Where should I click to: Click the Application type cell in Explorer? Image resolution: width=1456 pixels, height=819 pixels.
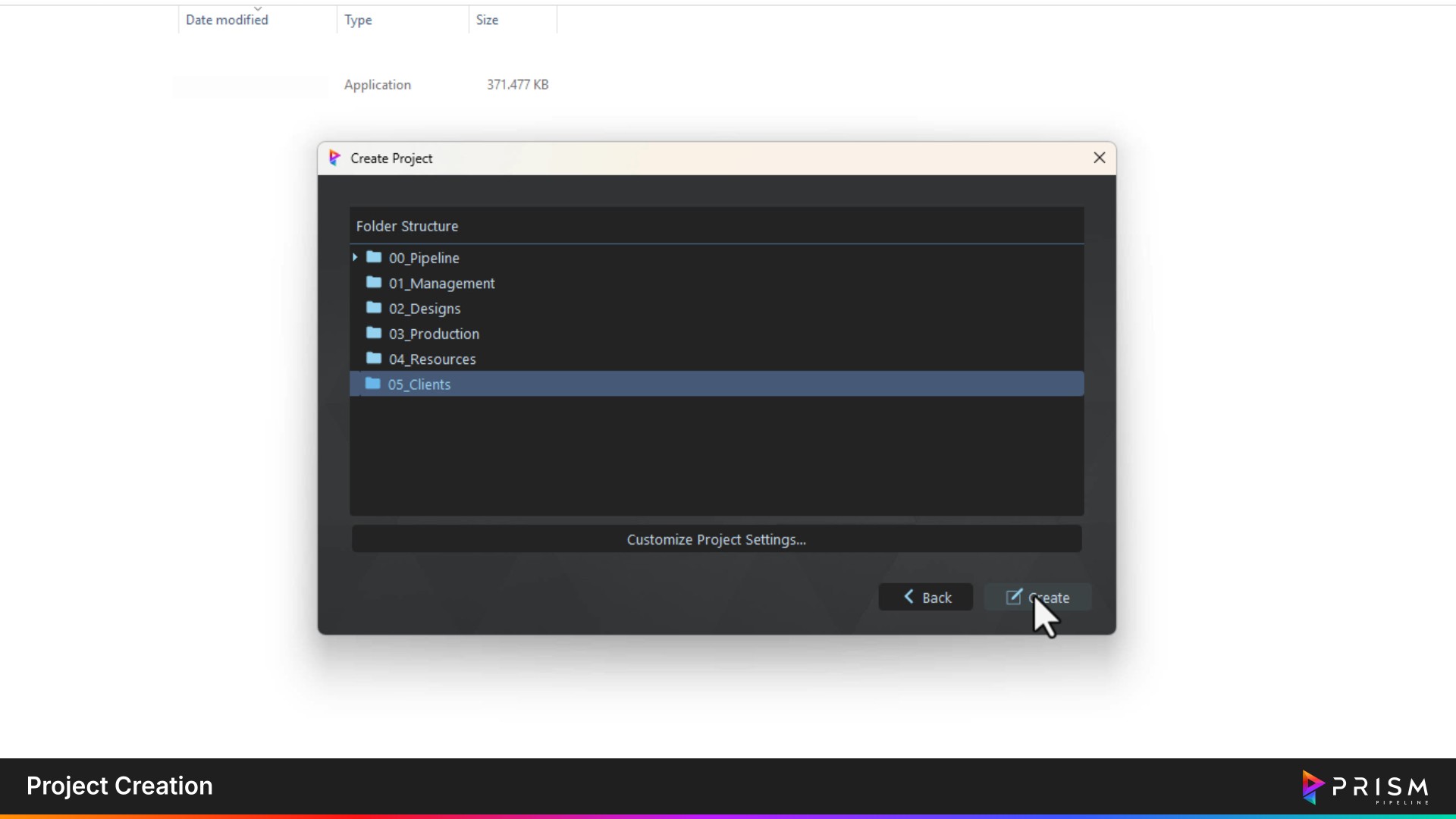click(378, 85)
